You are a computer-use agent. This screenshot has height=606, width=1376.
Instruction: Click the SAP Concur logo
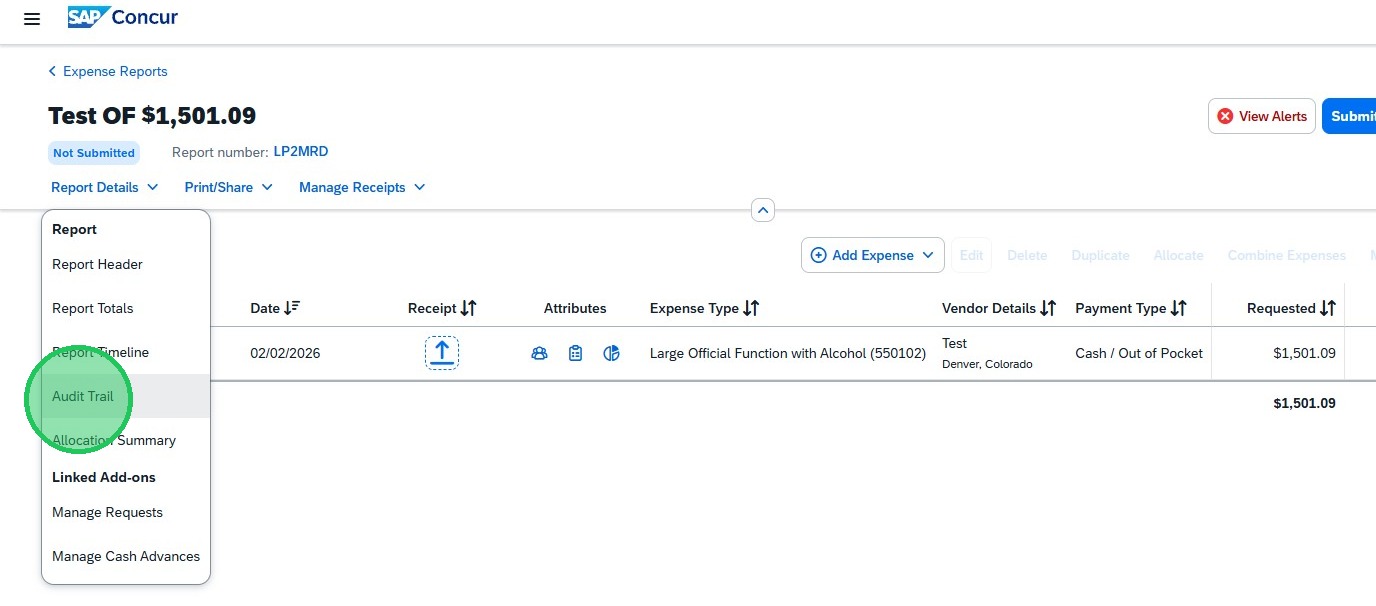point(123,17)
